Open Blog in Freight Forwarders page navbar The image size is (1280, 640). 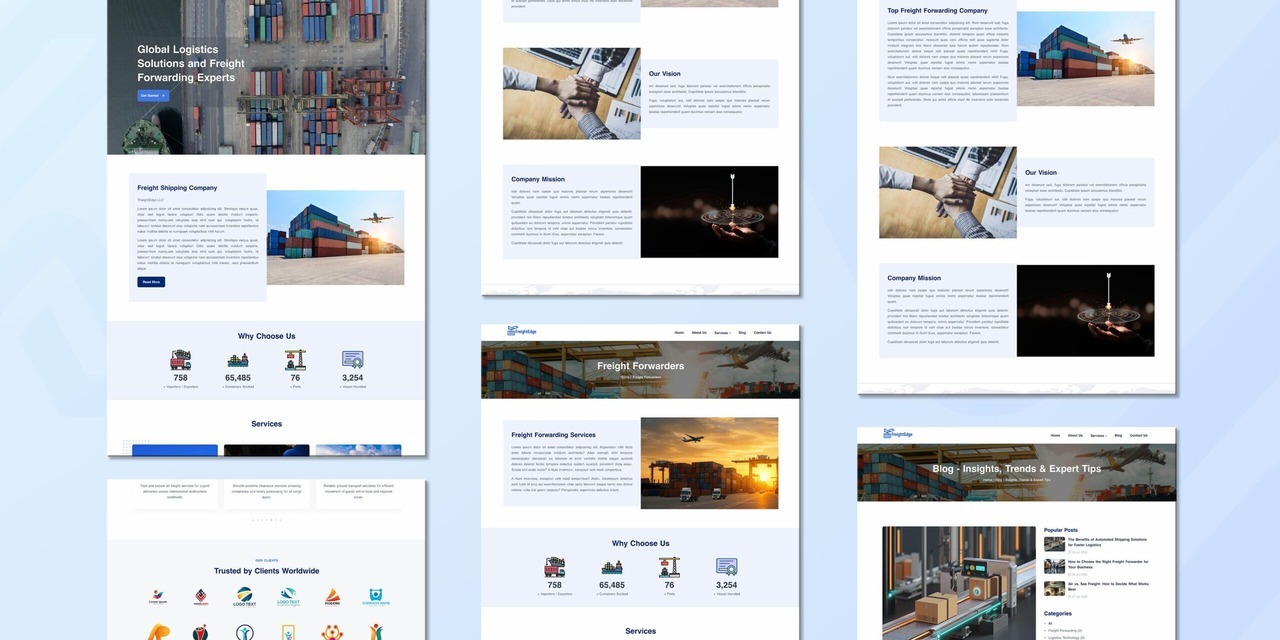click(742, 332)
